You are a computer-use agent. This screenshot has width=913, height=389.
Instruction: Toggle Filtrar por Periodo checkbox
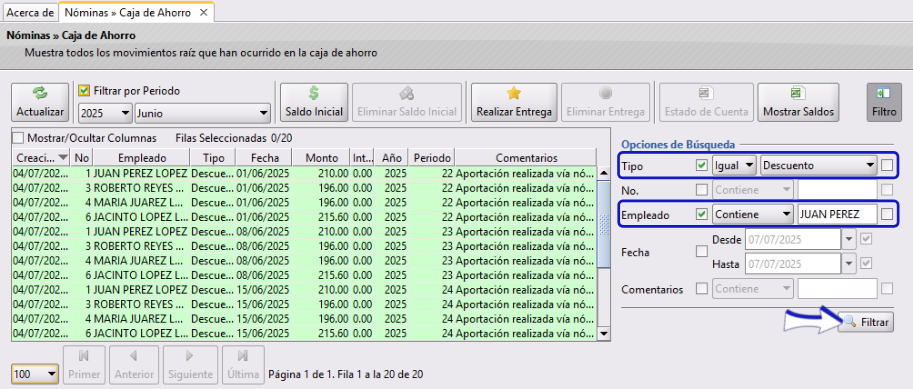84,91
